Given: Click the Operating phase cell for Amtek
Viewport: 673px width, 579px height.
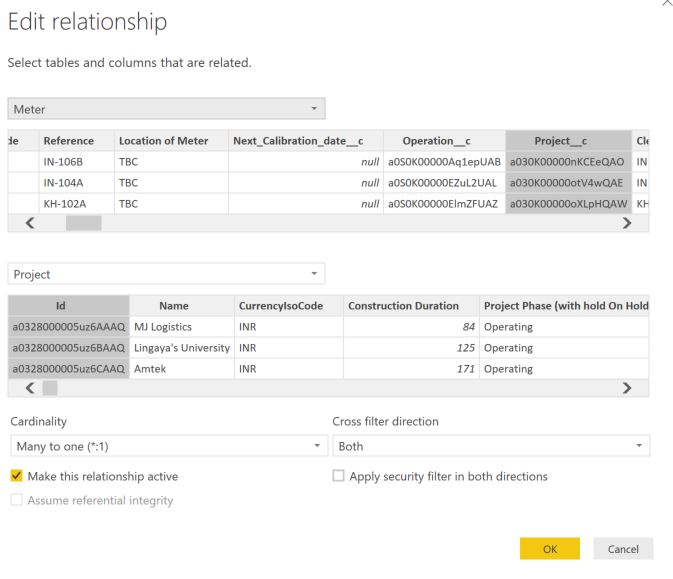Looking at the screenshot, I should 564,369.
